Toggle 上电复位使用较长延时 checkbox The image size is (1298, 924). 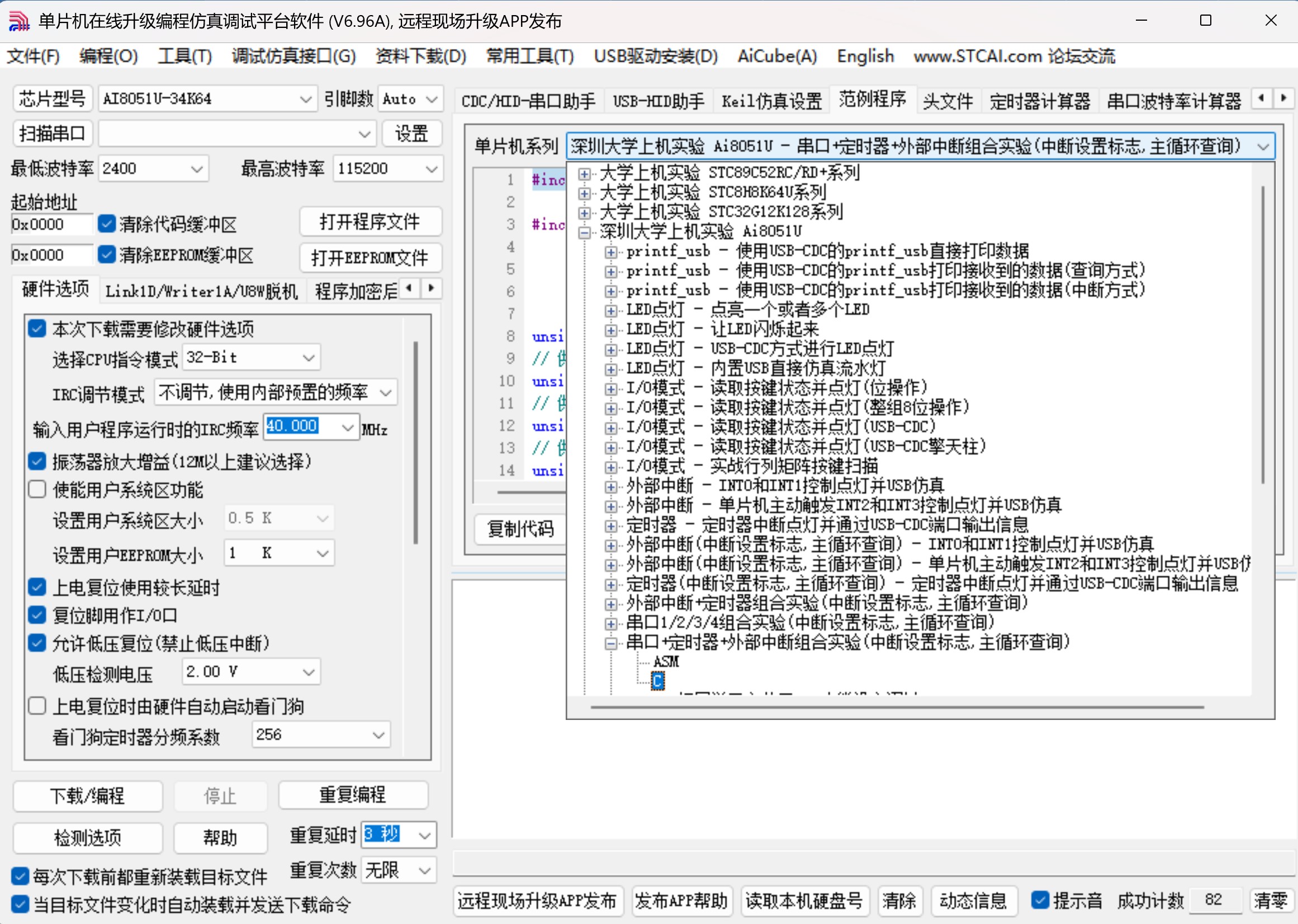pyautogui.click(x=37, y=586)
